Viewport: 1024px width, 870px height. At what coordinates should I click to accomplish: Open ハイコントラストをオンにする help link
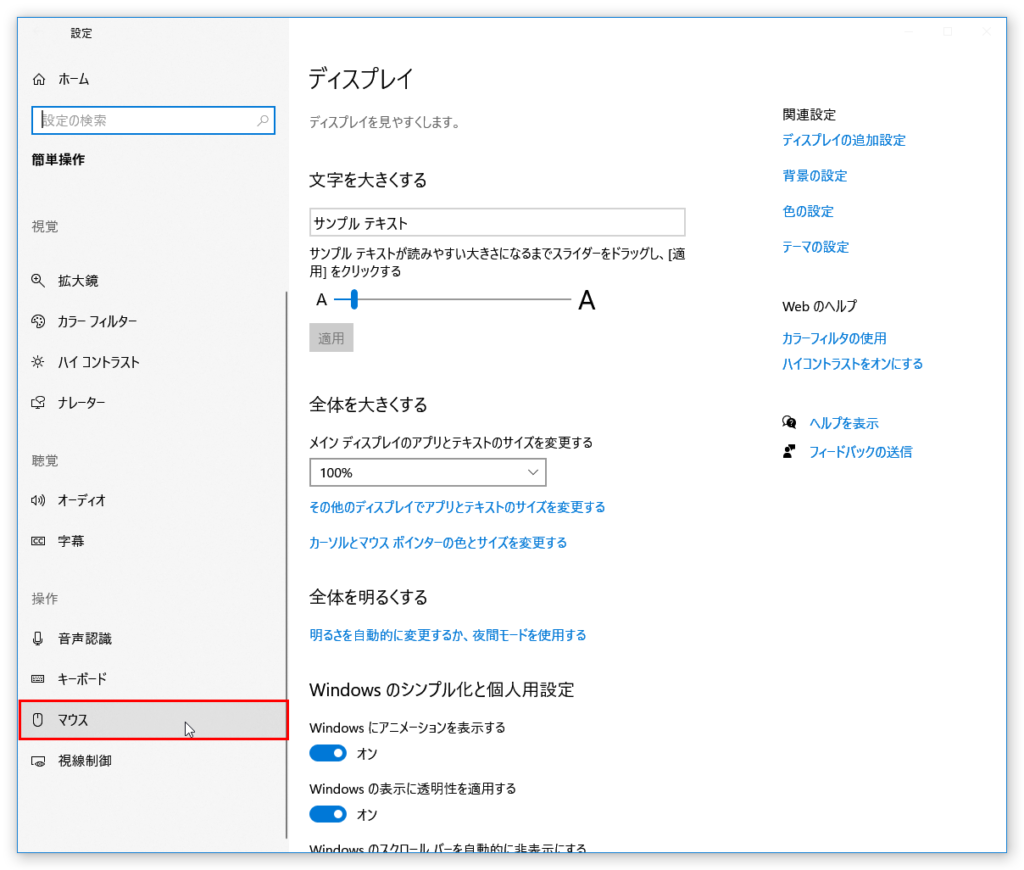(x=852, y=364)
